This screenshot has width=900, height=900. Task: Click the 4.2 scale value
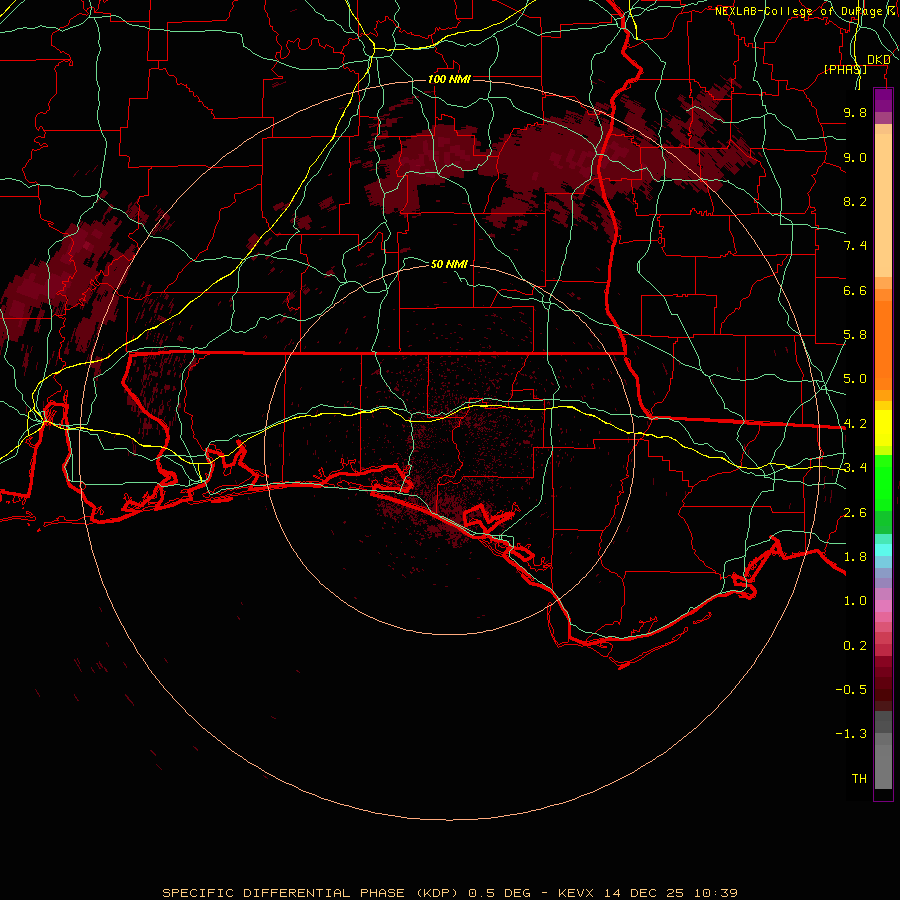click(855, 424)
